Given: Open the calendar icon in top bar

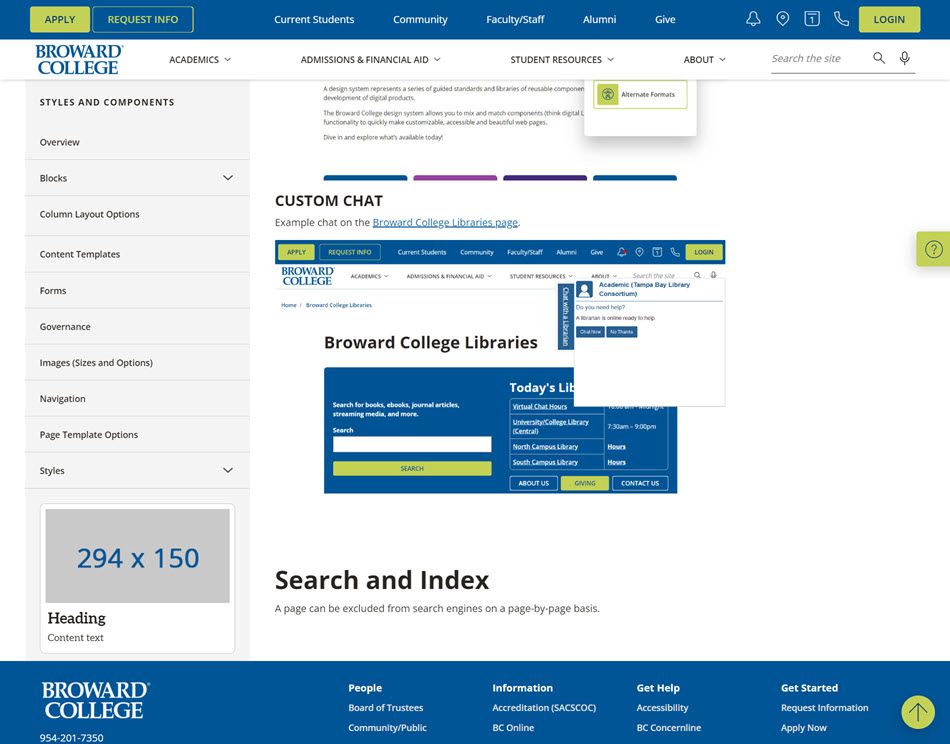Looking at the screenshot, I should point(812,19).
